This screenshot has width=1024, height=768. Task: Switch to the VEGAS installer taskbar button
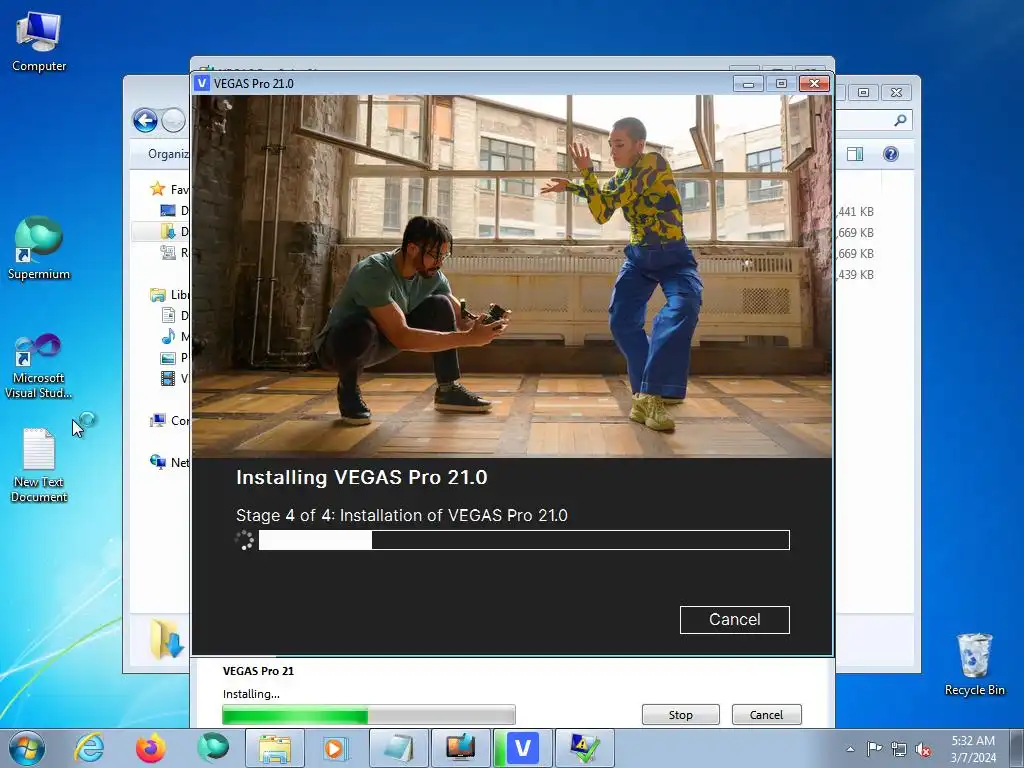pos(523,748)
